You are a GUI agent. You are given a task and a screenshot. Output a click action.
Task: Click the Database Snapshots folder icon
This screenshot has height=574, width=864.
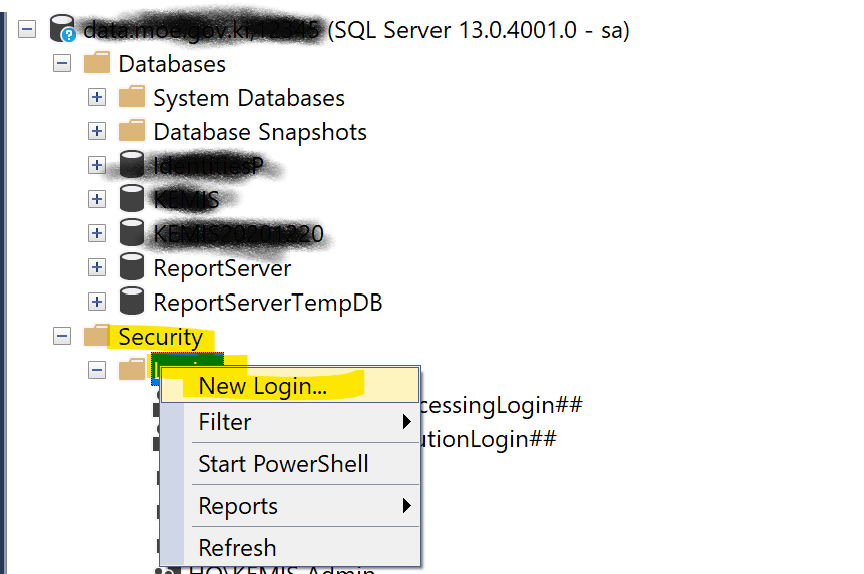(132, 132)
